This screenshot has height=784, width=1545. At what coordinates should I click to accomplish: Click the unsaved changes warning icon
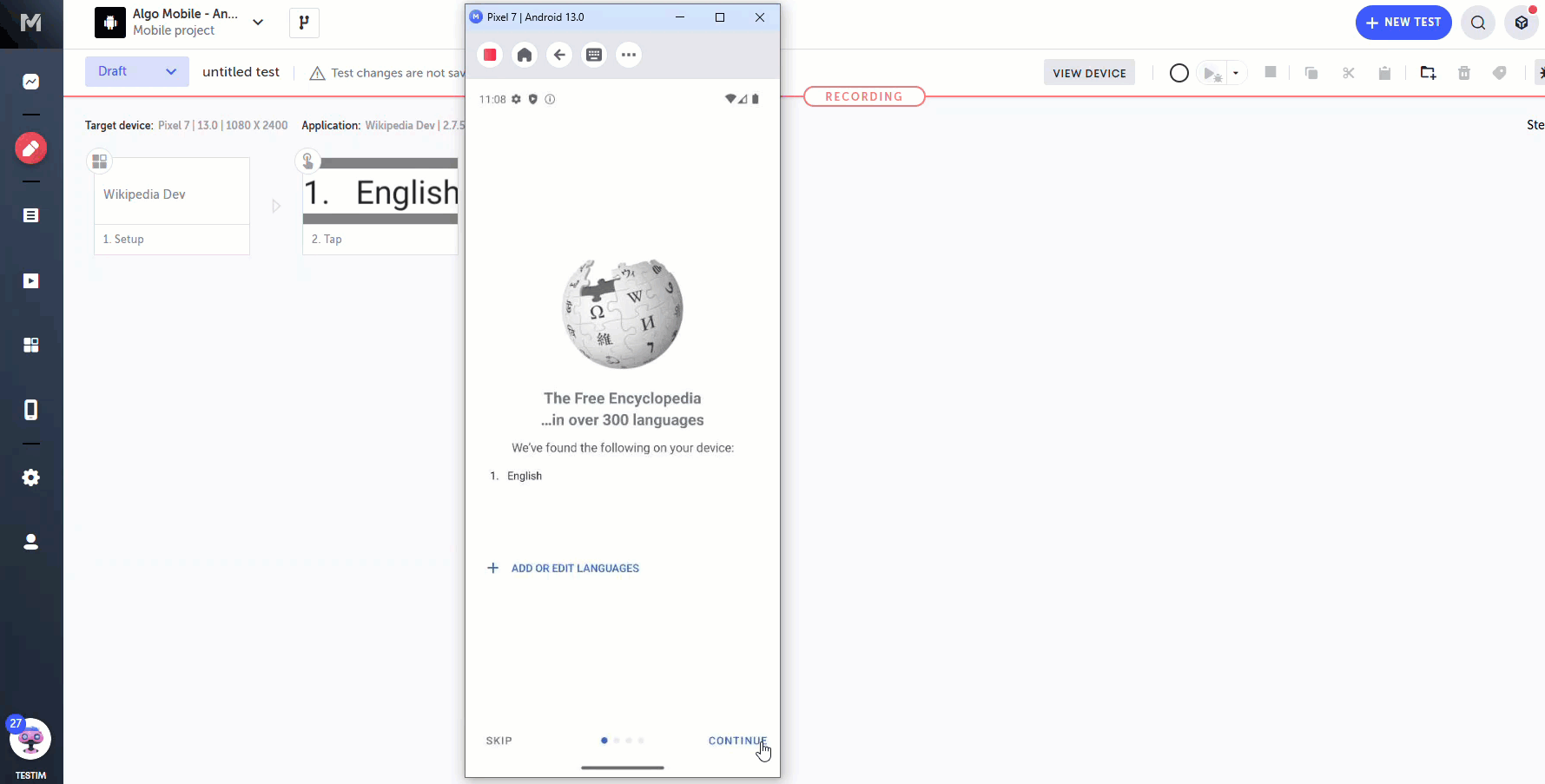[318, 73]
